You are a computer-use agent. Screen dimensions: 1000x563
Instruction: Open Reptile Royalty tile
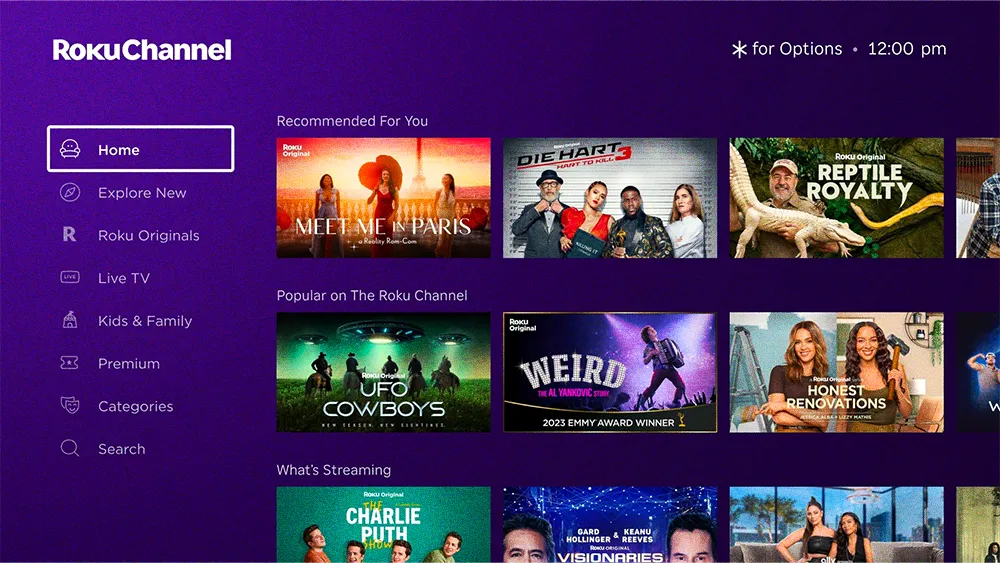click(x=837, y=198)
